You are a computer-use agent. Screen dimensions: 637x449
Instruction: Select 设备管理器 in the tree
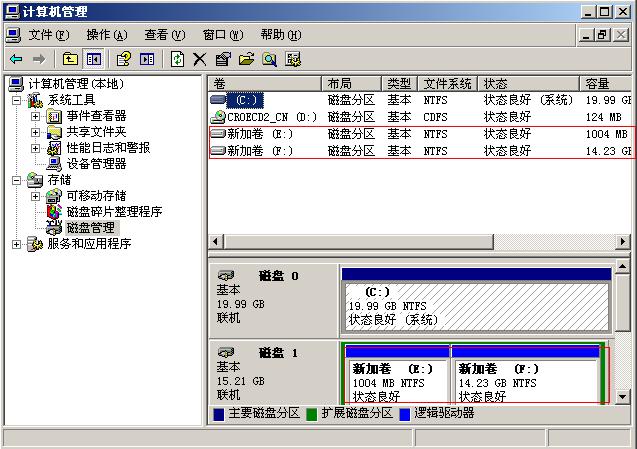point(96,164)
